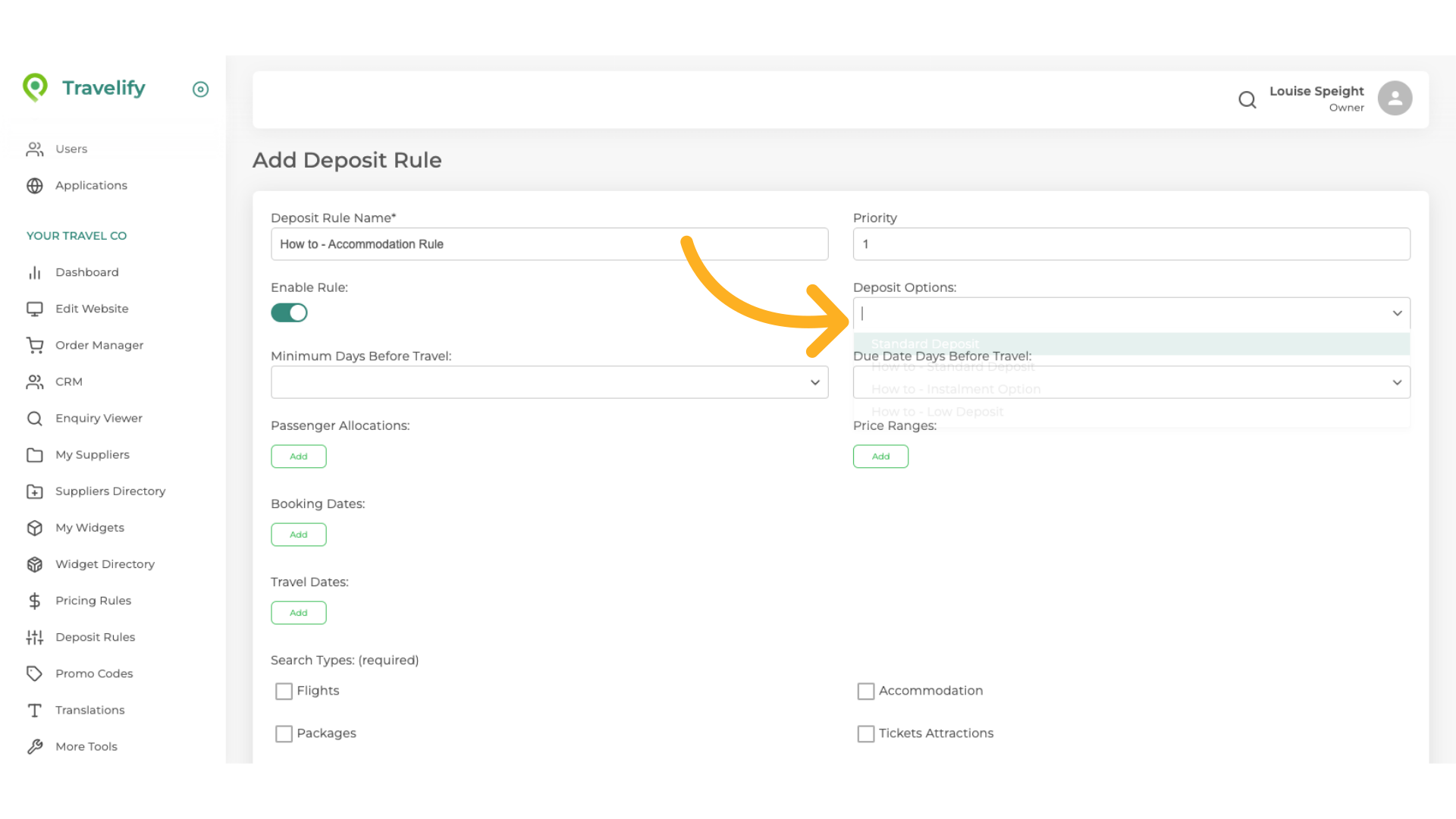Disable the Enable Rule toggle
The width and height of the screenshot is (1456, 819).
(x=289, y=312)
